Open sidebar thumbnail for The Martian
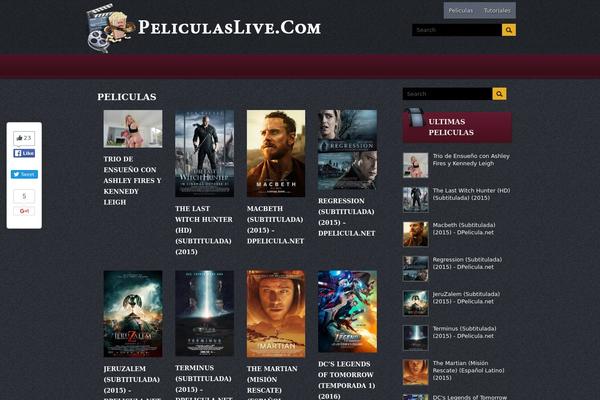Viewport: 600px width, 400px height. click(x=416, y=372)
